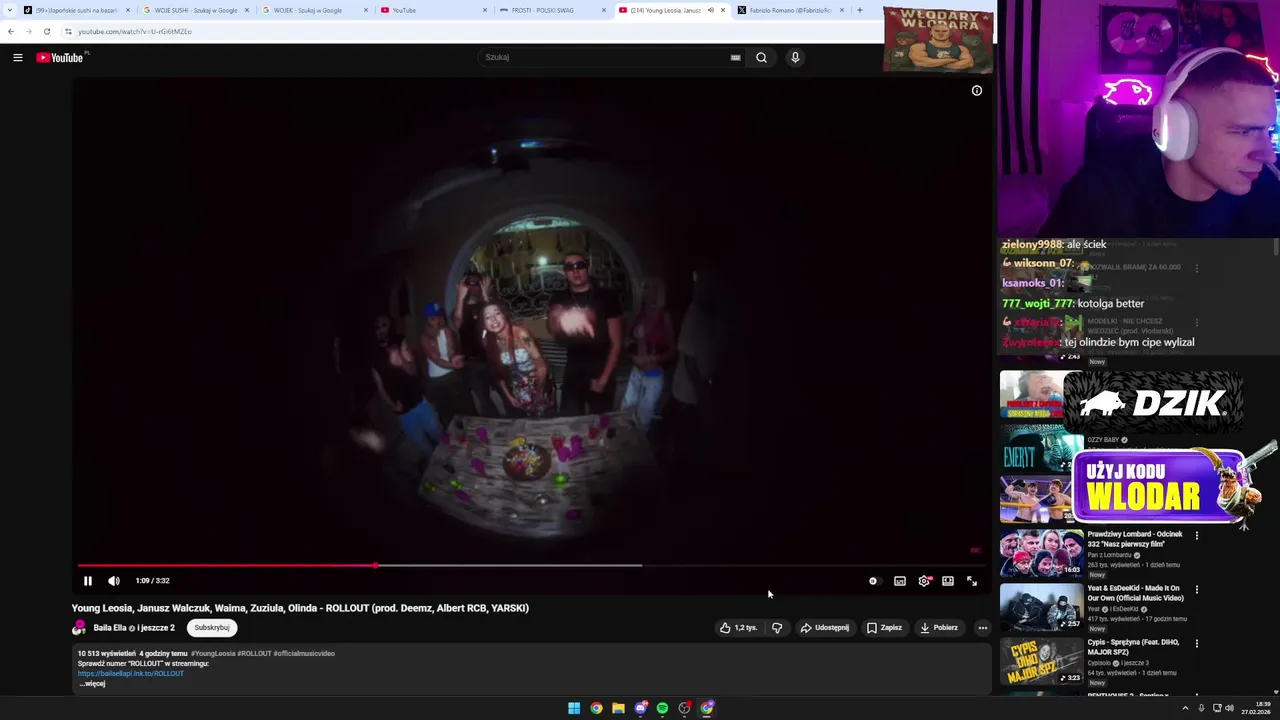Screen dimensions: 1280x720
Task: Open player settings gear
Action: point(924,581)
